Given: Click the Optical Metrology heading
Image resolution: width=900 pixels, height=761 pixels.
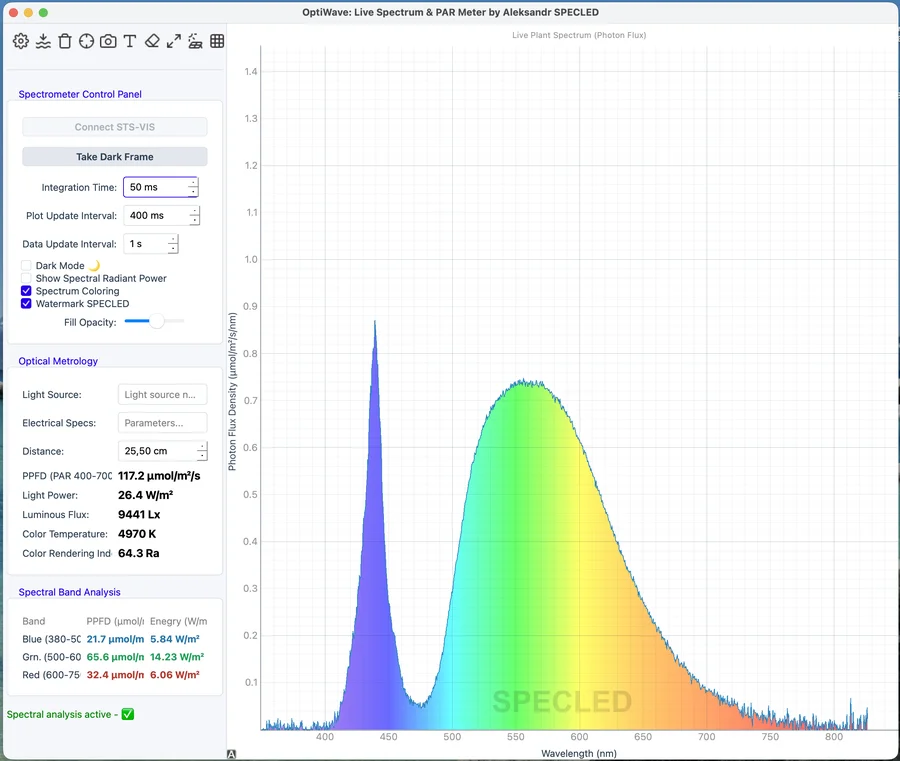Looking at the screenshot, I should (x=58, y=361).
